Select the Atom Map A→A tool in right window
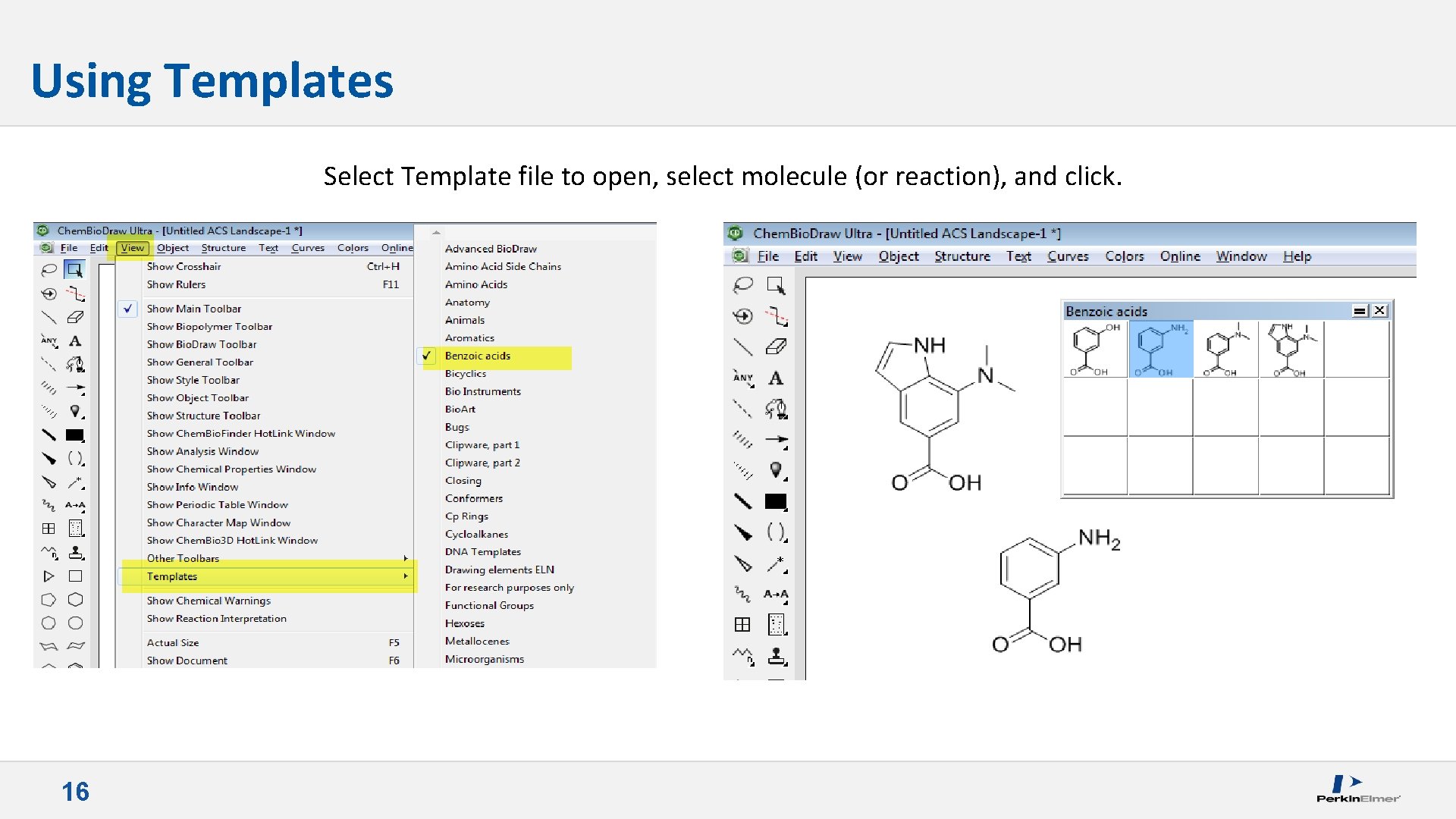1456x819 pixels. (x=776, y=595)
